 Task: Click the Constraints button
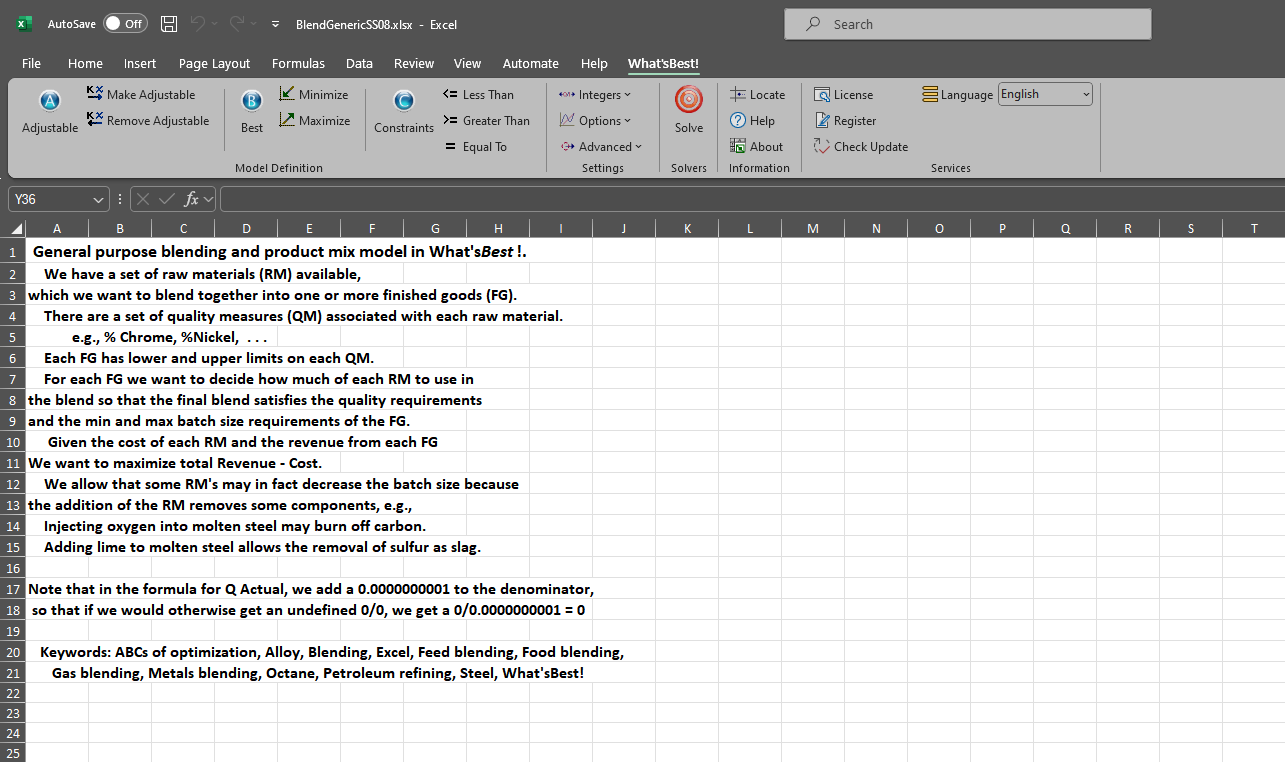(404, 111)
